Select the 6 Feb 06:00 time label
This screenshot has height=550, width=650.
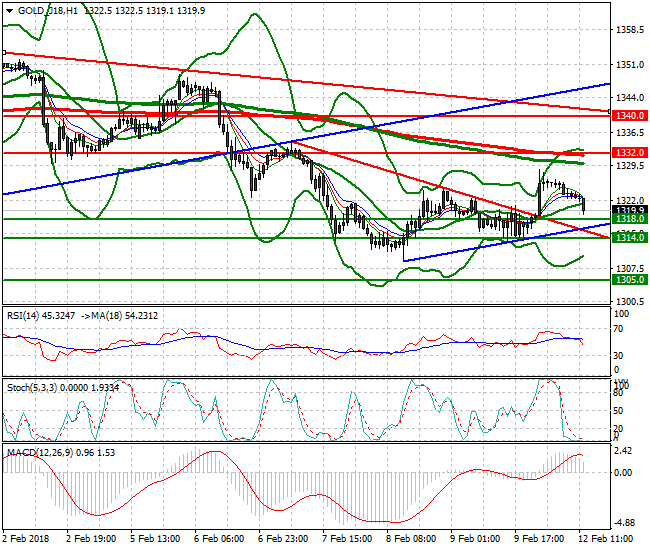click(219, 539)
